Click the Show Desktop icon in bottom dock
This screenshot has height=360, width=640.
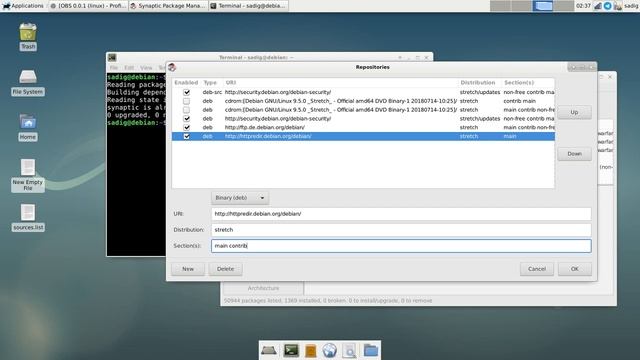pos(269,350)
